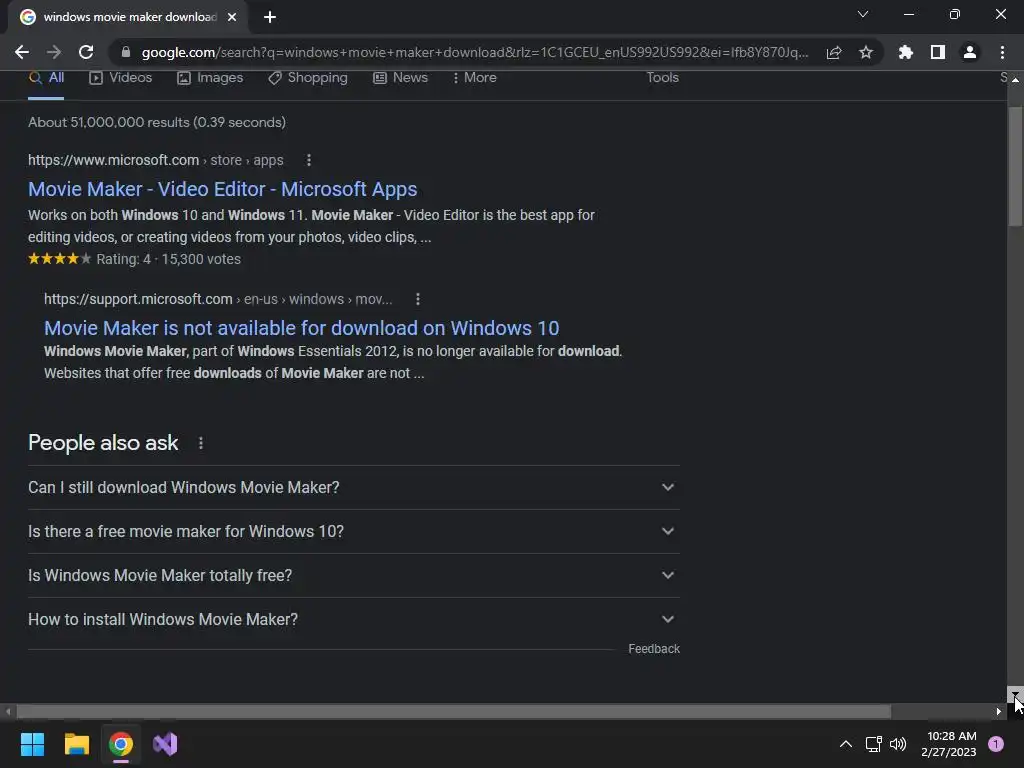Click the horizontal scrollbar thumb
The image size is (1024, 768).
coord(453,712)
